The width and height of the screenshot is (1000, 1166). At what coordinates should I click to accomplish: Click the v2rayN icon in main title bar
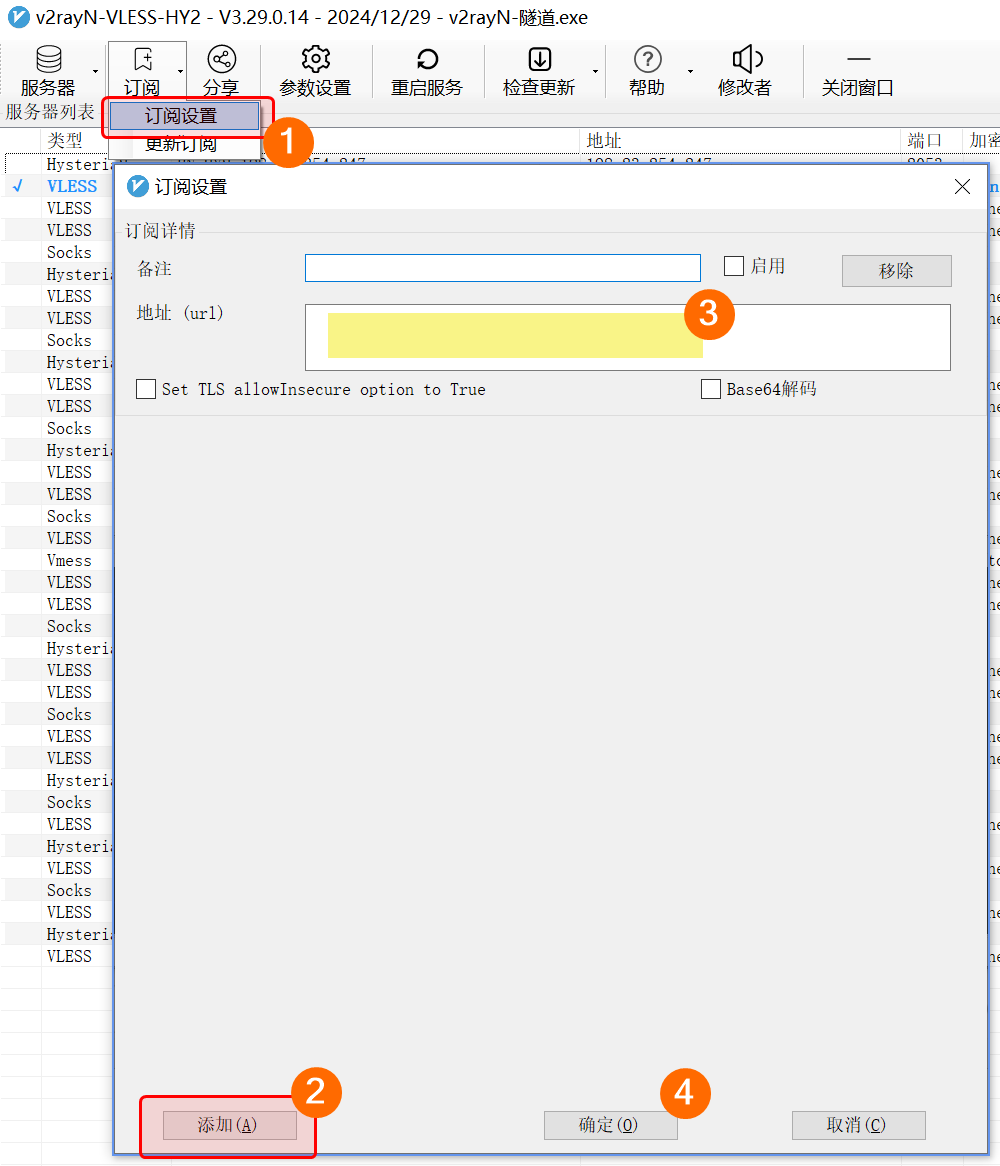[18, 16]
